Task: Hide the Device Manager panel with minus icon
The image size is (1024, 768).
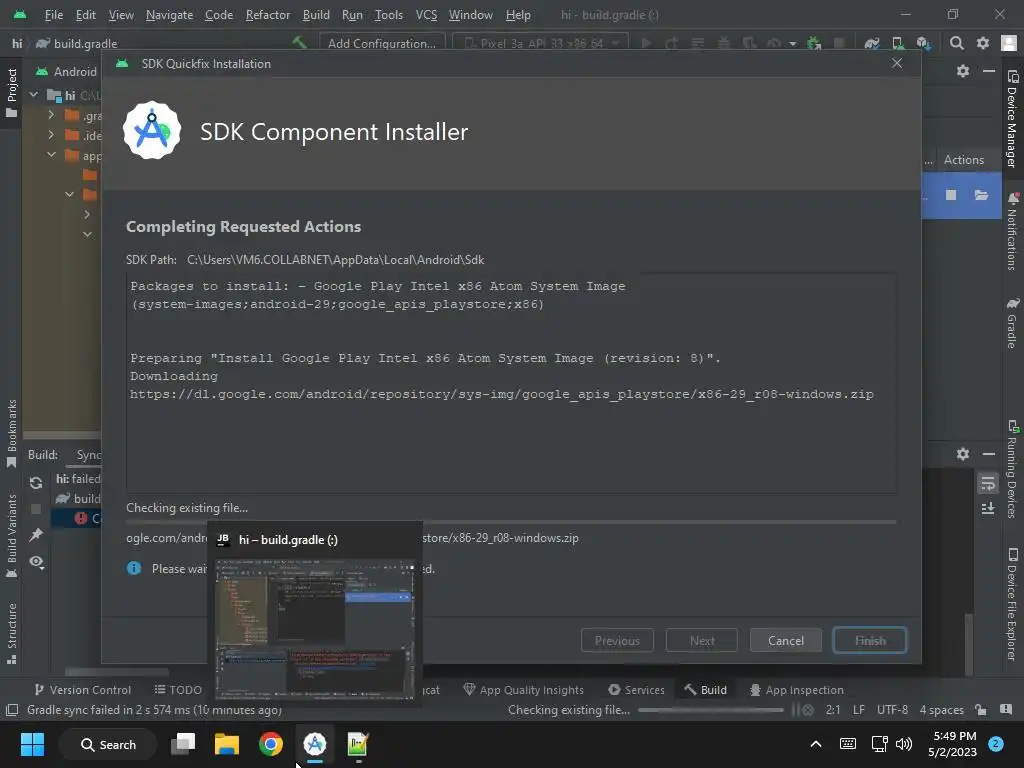Action: (989, 71)
